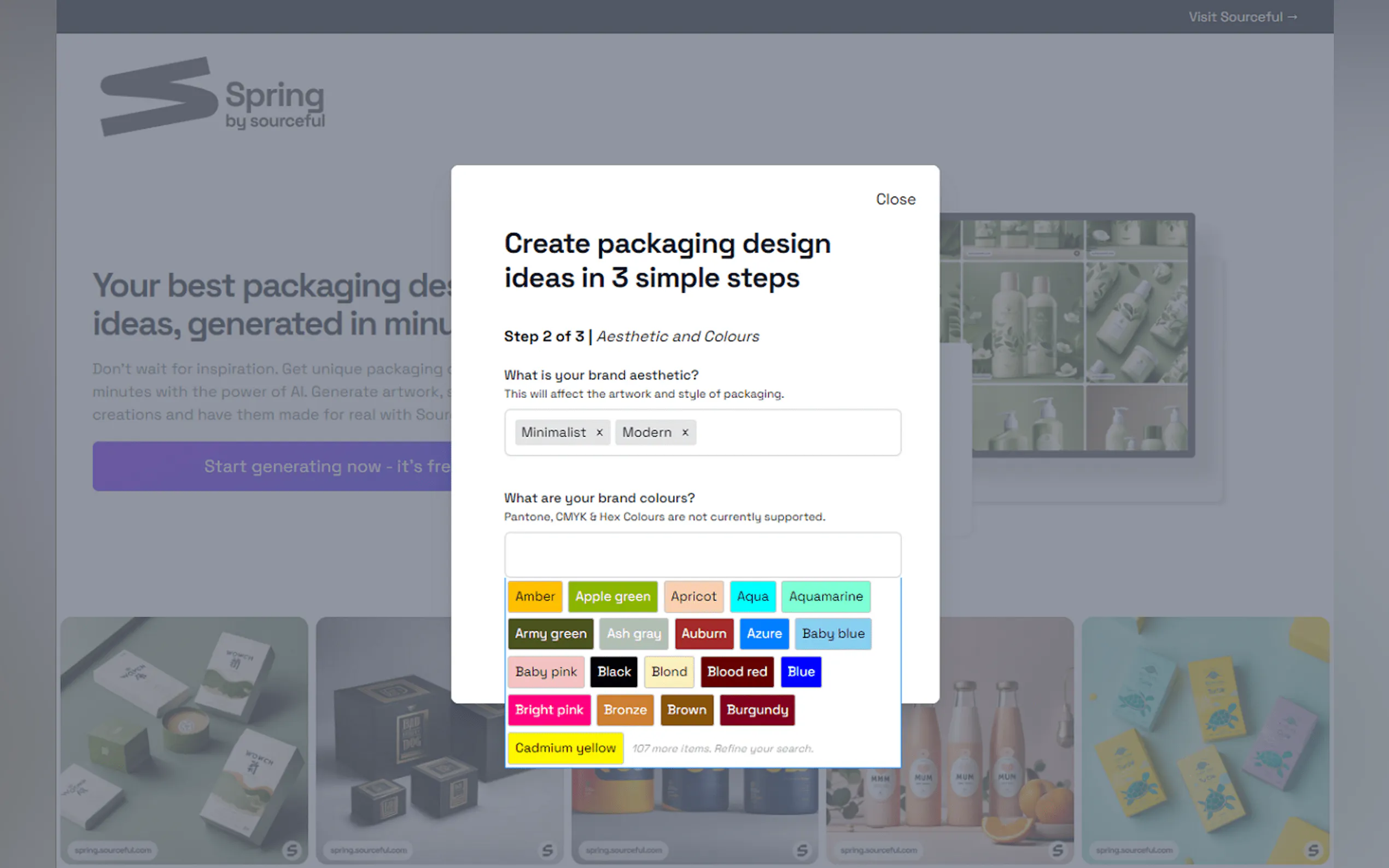Choose the Blood red colour
Viewport: 1389px width, 868px height.
pyautogui.click(x=737, y=672)
